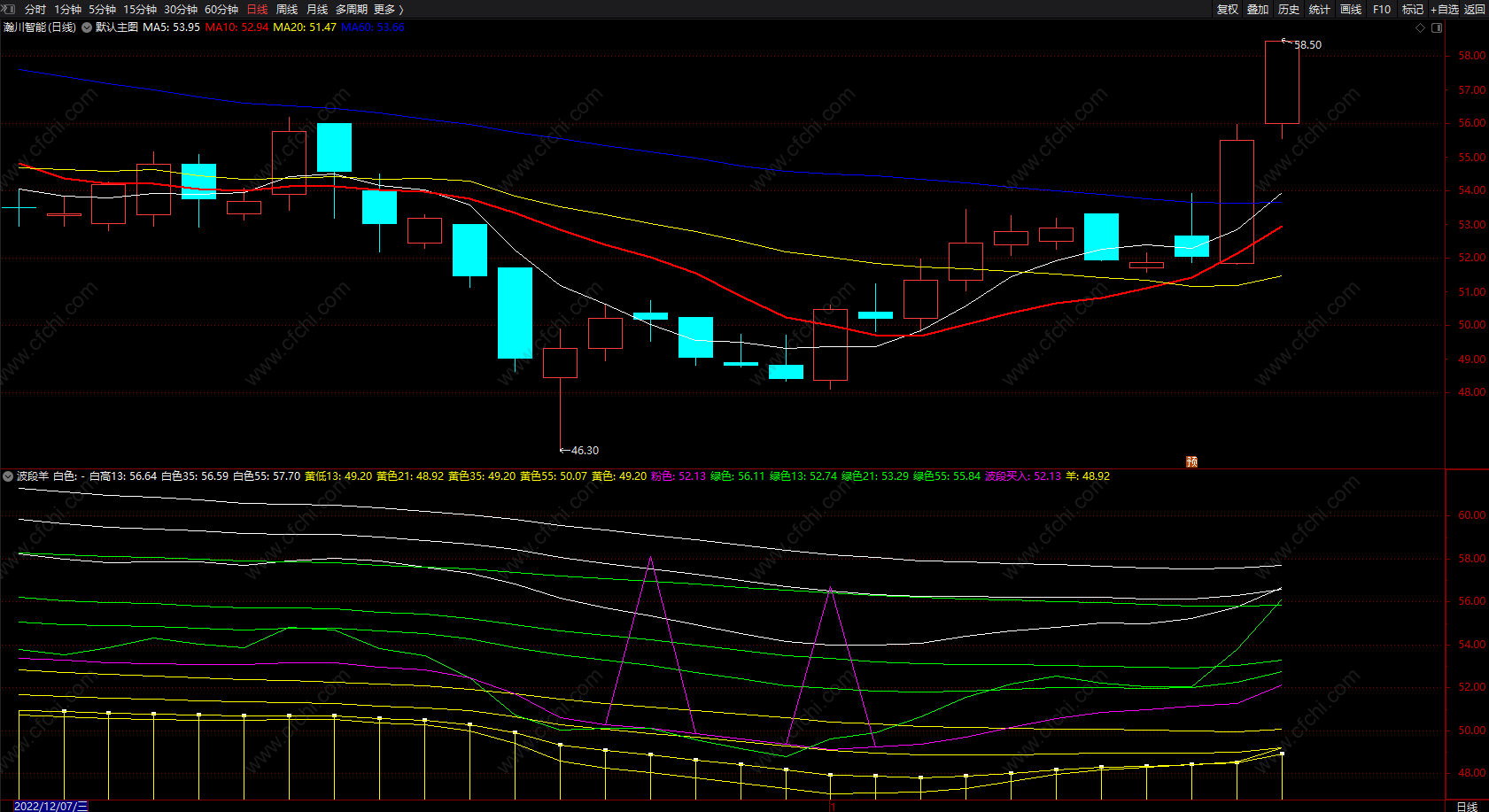Click the 50.00 main chart axis label
1489x812 pixels.
[x=1471, y=325]
